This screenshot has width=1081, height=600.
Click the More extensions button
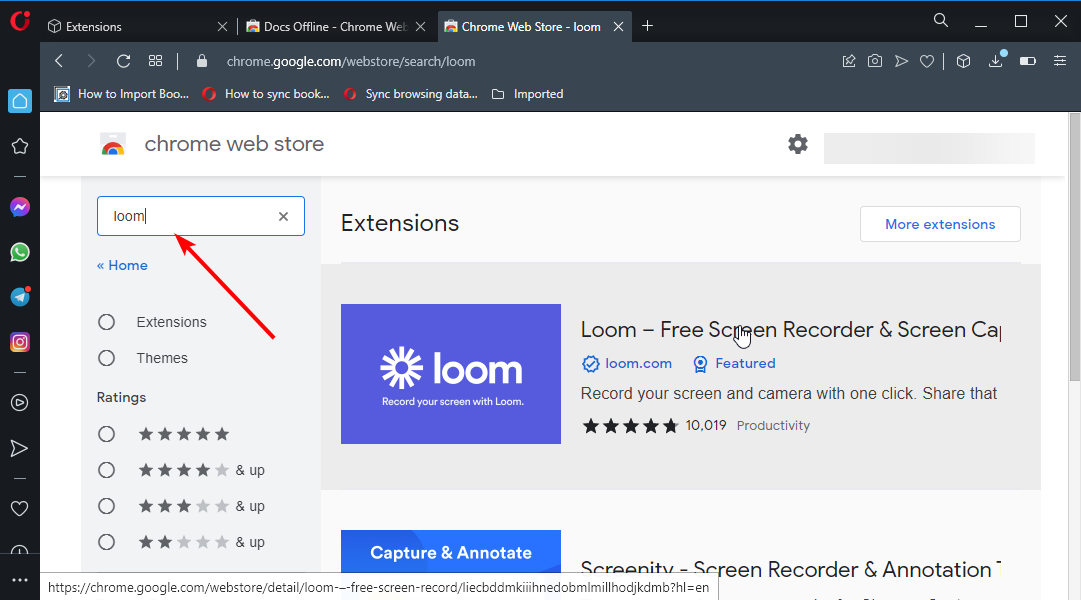coord(940,224)
